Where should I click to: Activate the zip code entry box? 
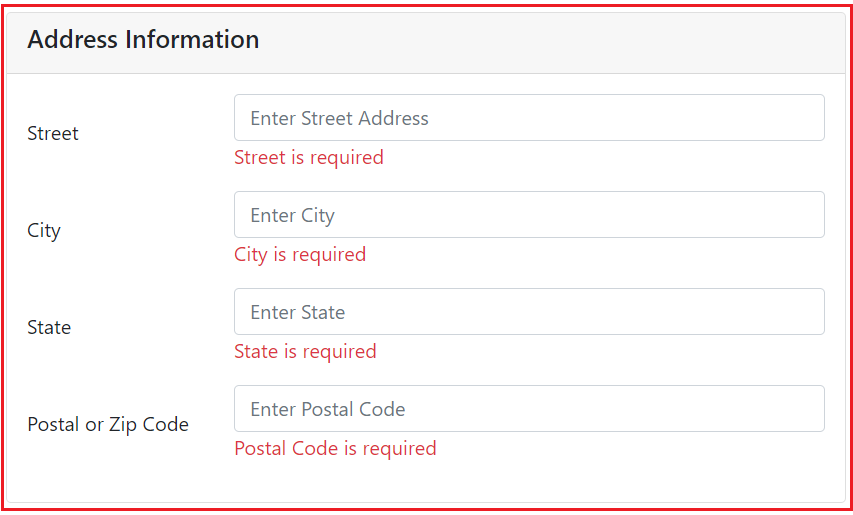point(529,408)
